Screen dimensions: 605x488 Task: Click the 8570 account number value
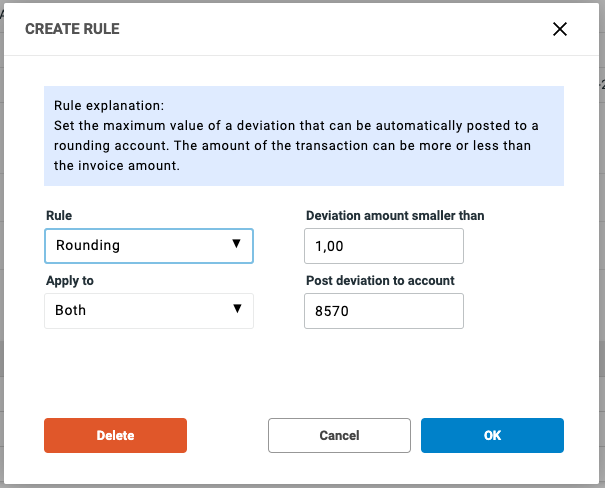332,311
